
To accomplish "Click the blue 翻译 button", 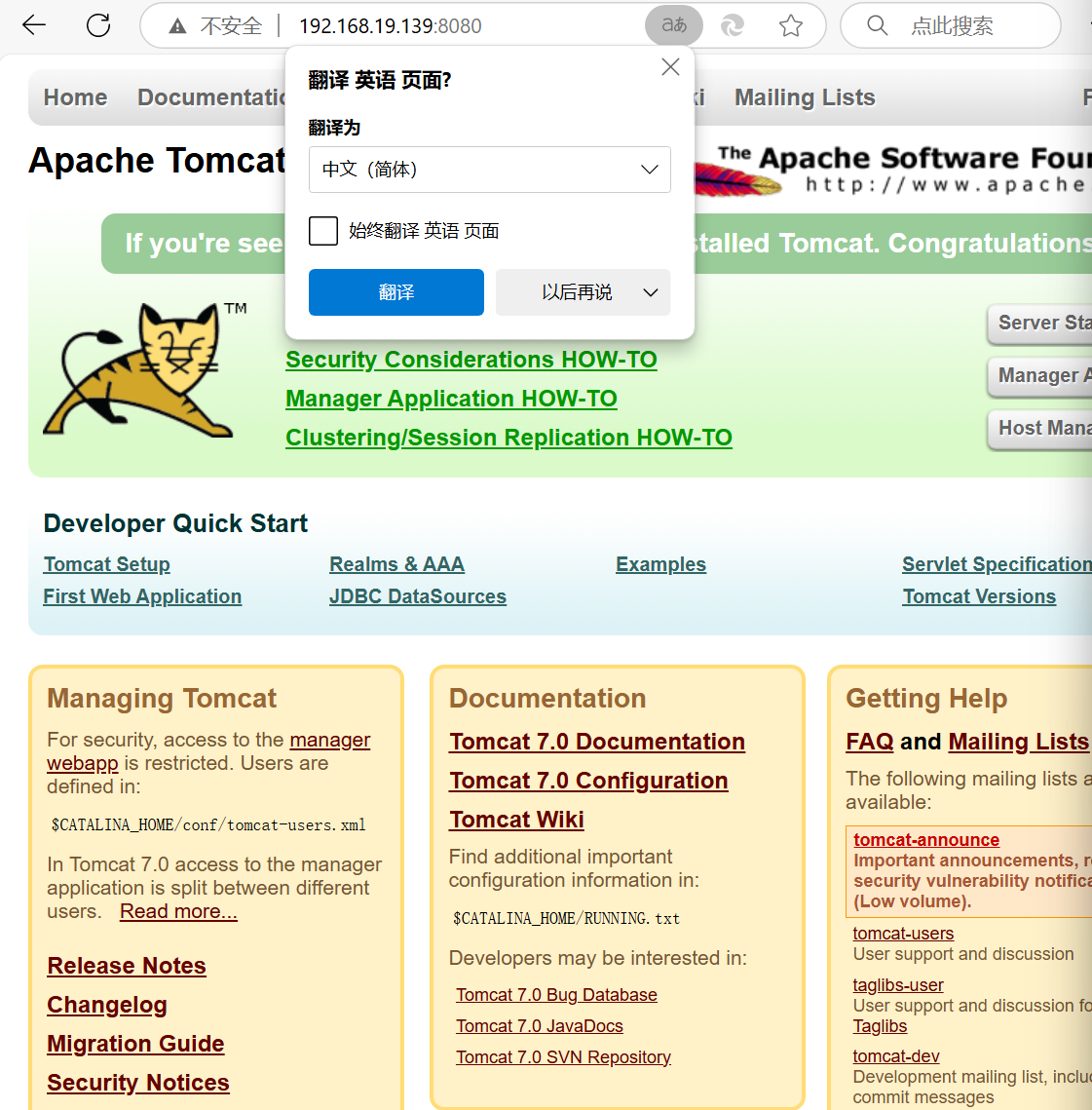I will (x=395, y=292).
